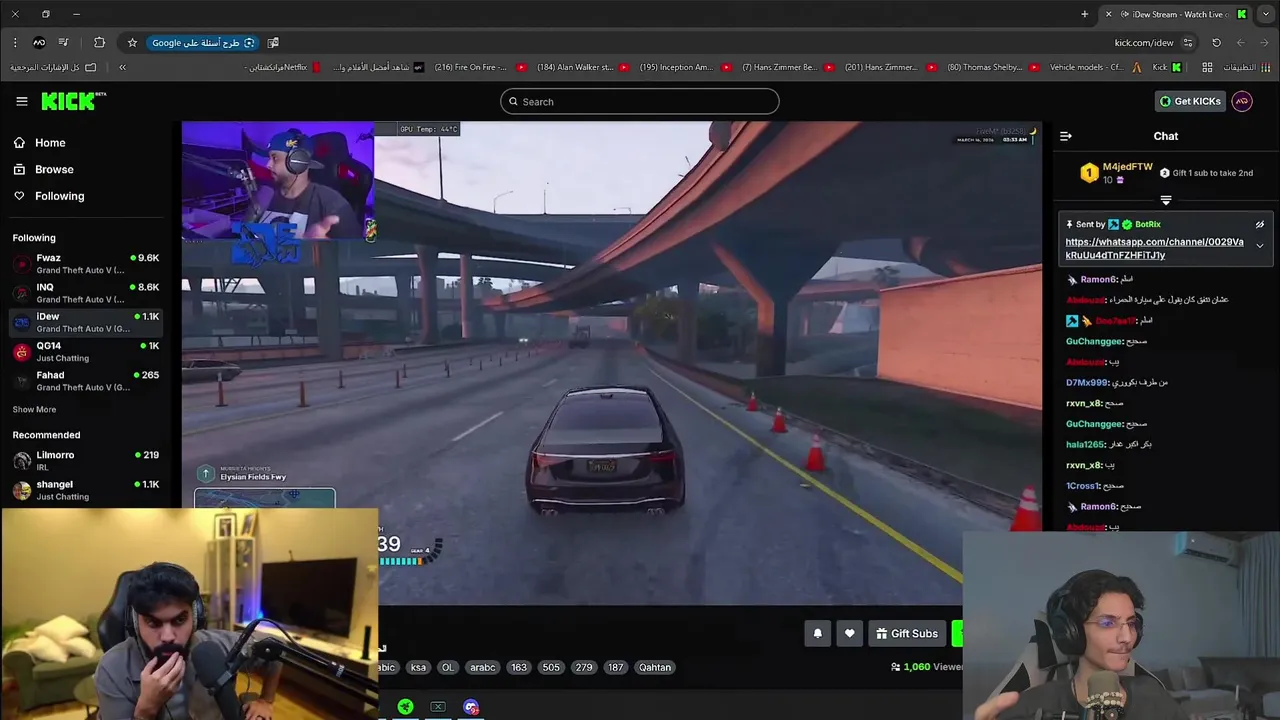
Task: Open Browse in Kick sidebar
Action: coord(43,170)
